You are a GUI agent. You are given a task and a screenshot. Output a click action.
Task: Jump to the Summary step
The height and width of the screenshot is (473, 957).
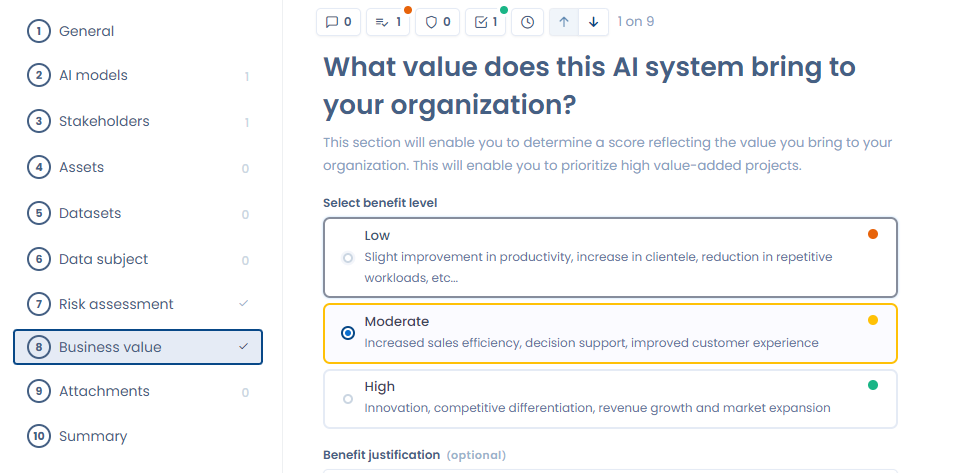coord(93,436)
